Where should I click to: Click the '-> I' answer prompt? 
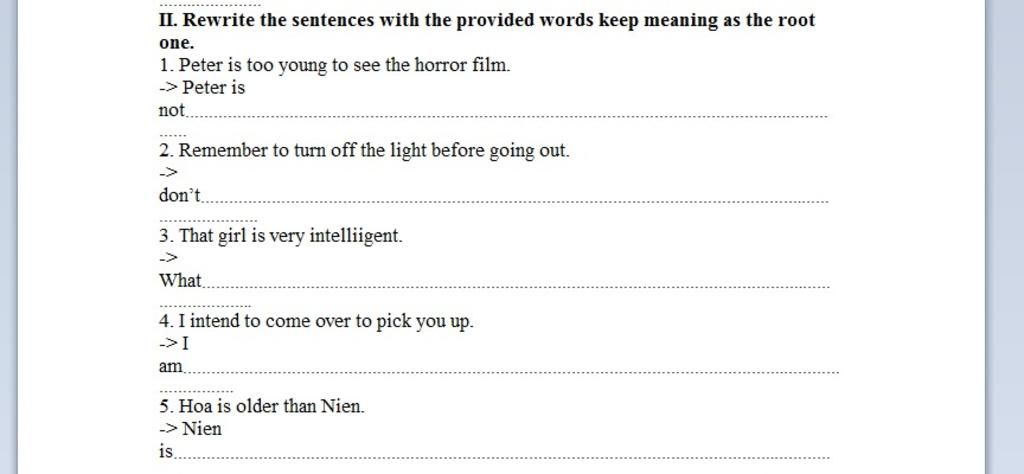pyautogui.click(x=174, y=343)
